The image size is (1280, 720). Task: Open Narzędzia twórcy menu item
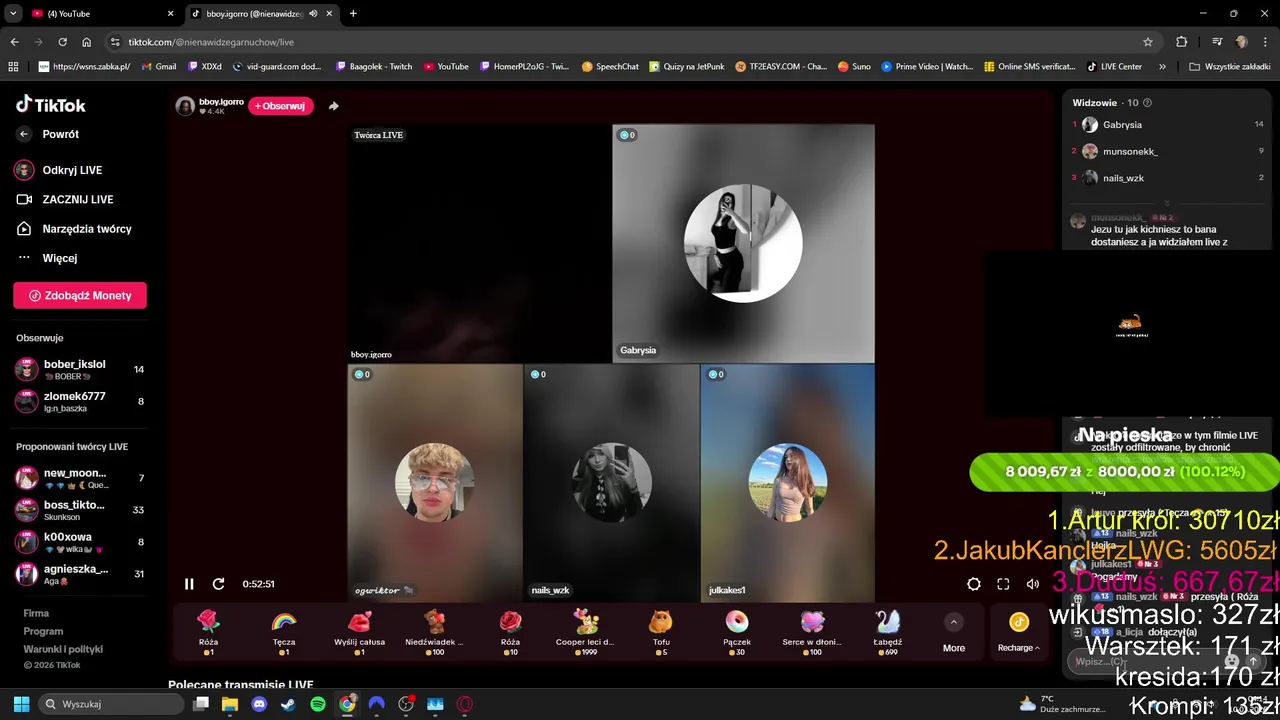click(x=74, y=229)
